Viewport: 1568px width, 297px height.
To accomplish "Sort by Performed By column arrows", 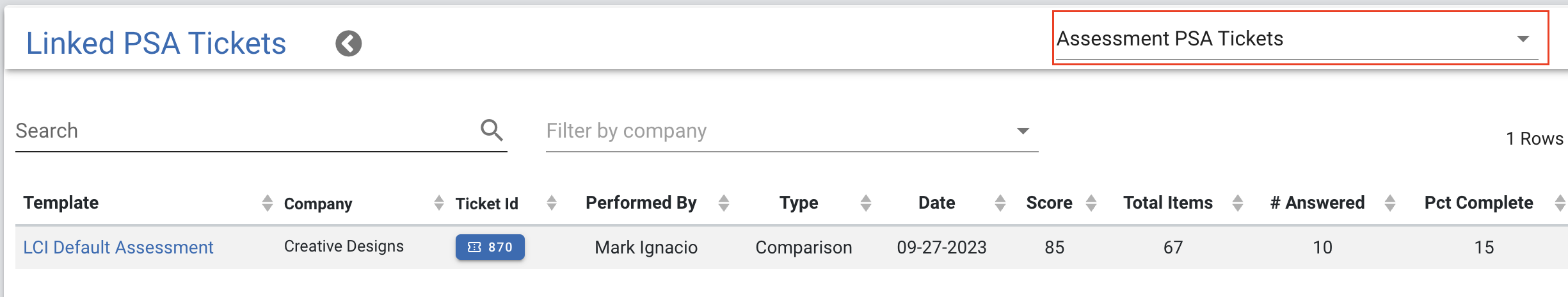I will pos(724,204).
